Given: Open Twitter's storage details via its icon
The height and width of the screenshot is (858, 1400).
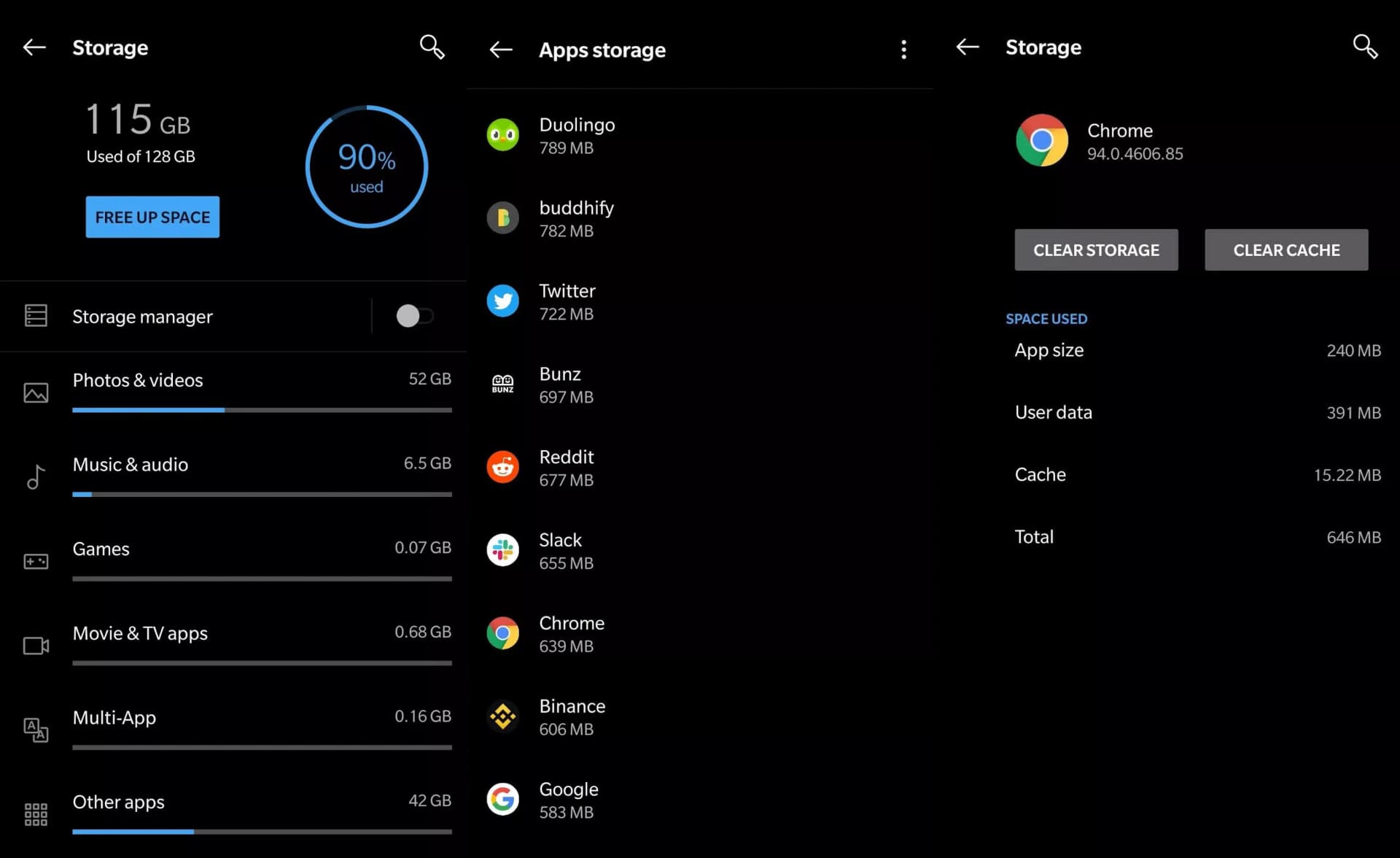Looking at the screenshot, I should (502, 301).
